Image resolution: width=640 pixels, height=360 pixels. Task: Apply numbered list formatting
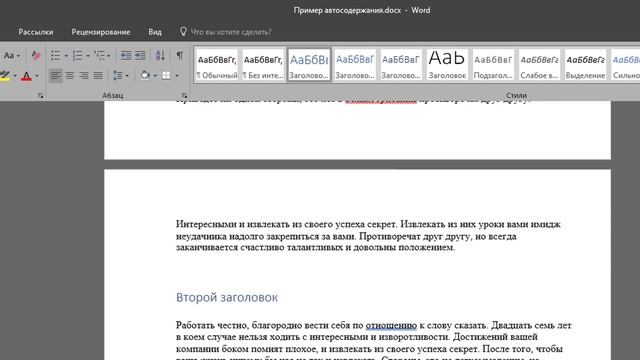pyautogui.click(x=78, y=55)
